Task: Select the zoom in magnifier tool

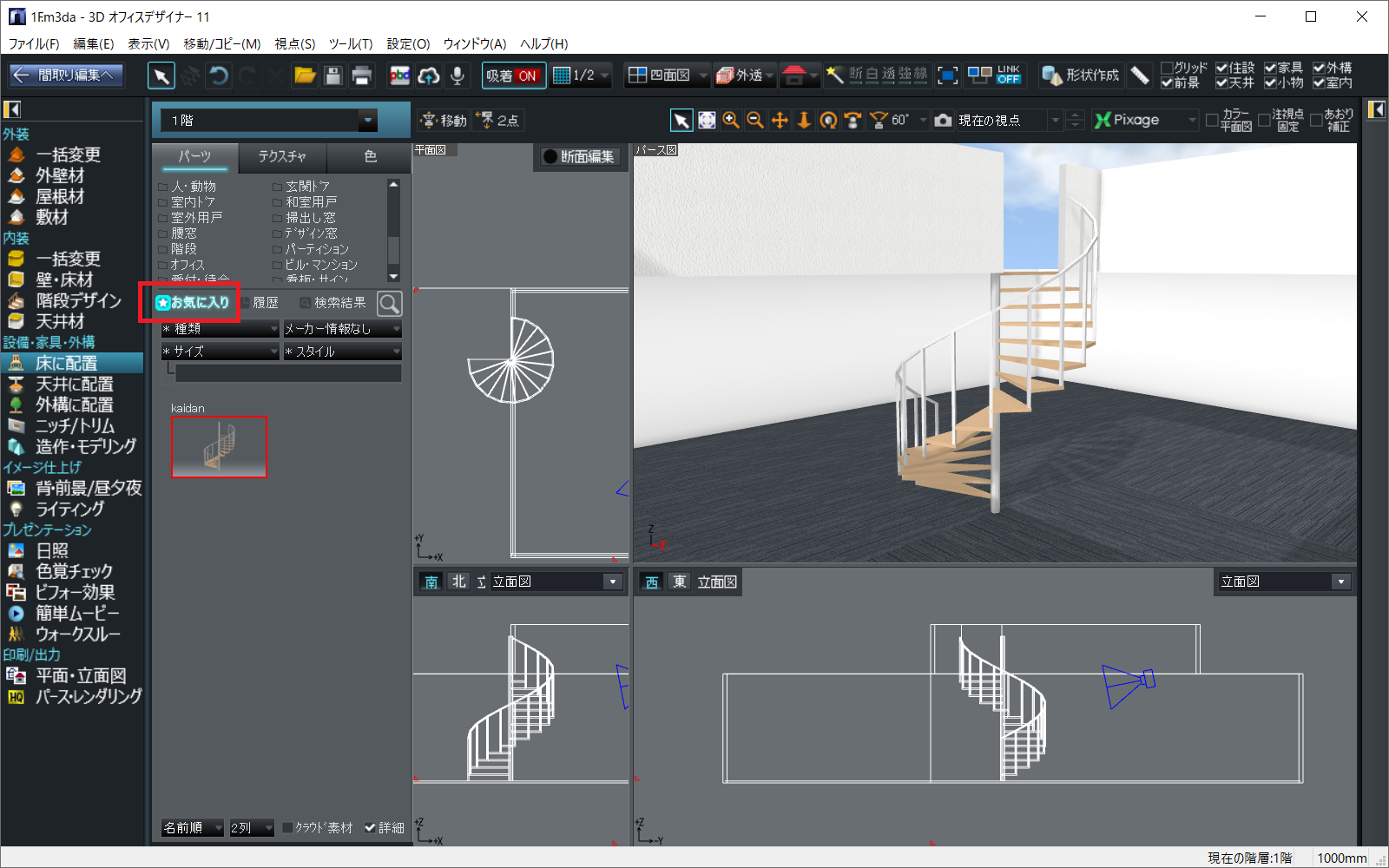Action: click(731, 121)
